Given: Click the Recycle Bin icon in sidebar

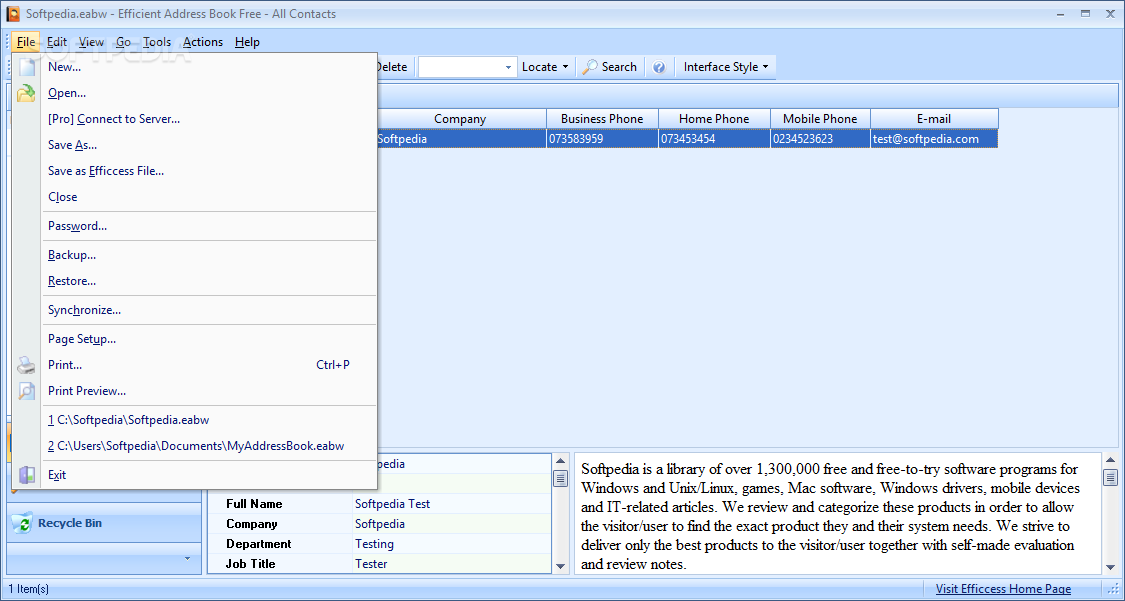Looking at the screenshot, I should [x=22, y=523].
